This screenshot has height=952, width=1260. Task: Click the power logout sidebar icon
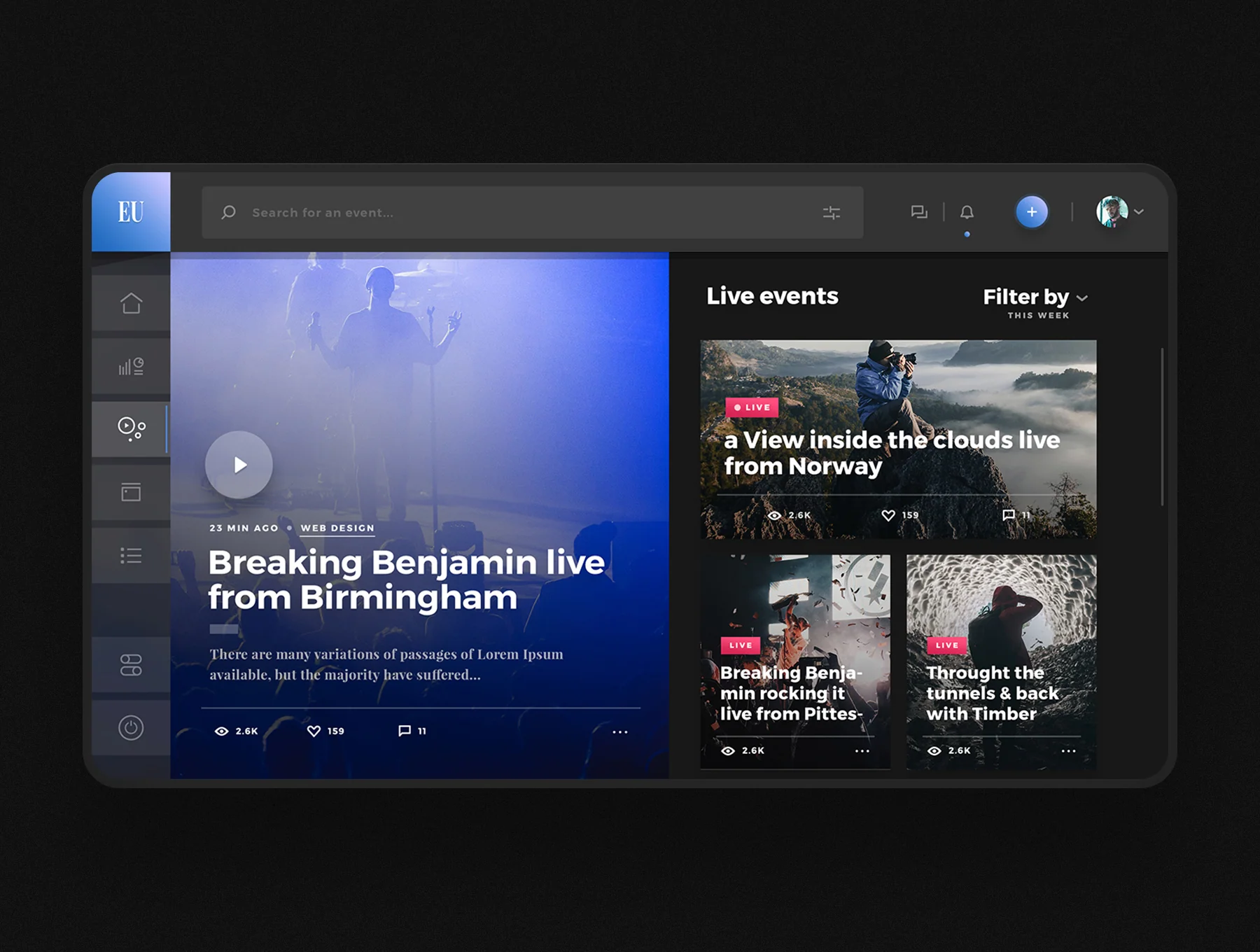(131, 728)
